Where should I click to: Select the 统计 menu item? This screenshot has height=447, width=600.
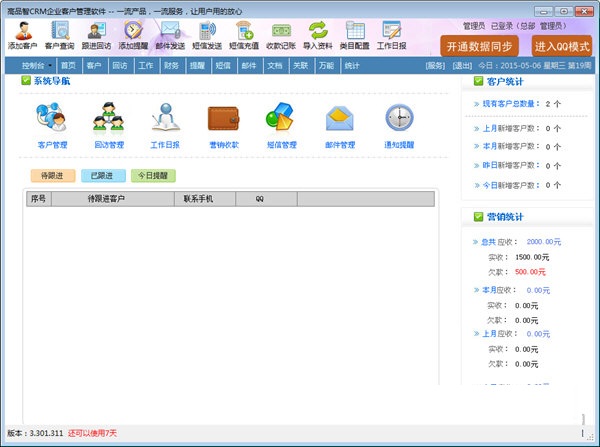352,66
